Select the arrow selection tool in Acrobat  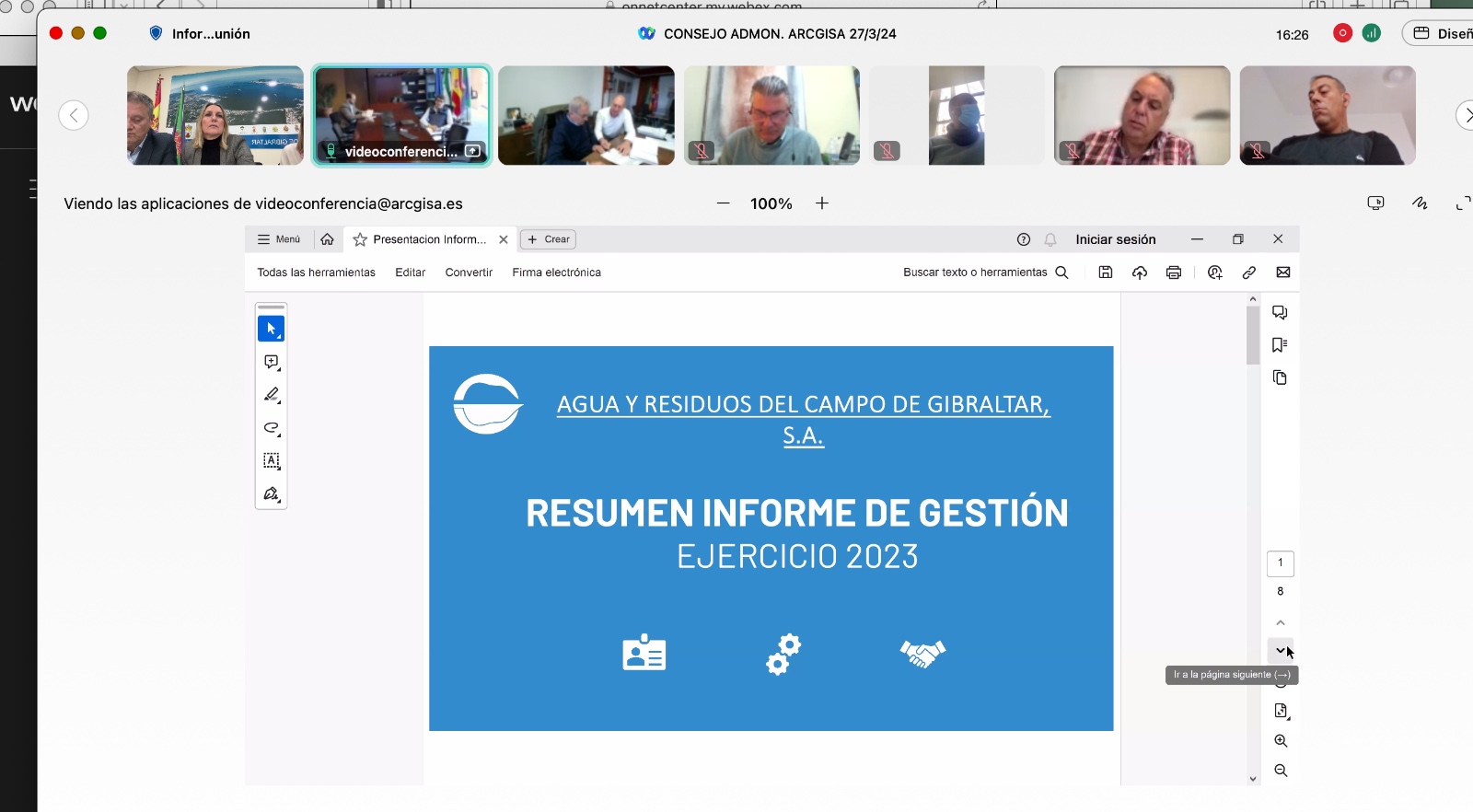click(x=271, y=329)
